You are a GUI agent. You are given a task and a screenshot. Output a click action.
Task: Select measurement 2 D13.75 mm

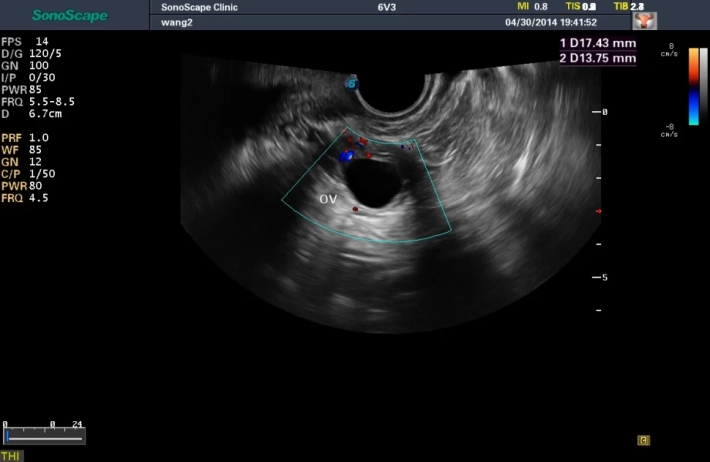597,59
